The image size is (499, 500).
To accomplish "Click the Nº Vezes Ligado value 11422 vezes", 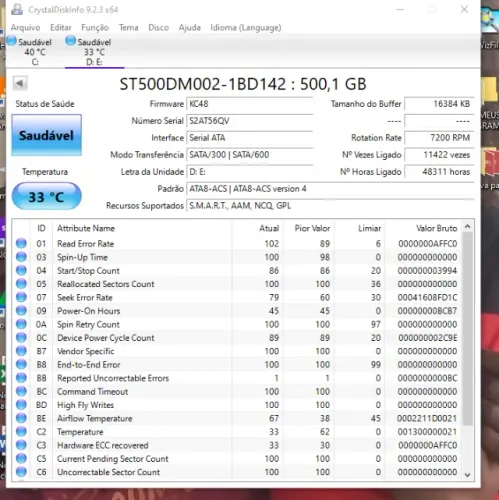I will pyautogui.click(x=439, y=155).
